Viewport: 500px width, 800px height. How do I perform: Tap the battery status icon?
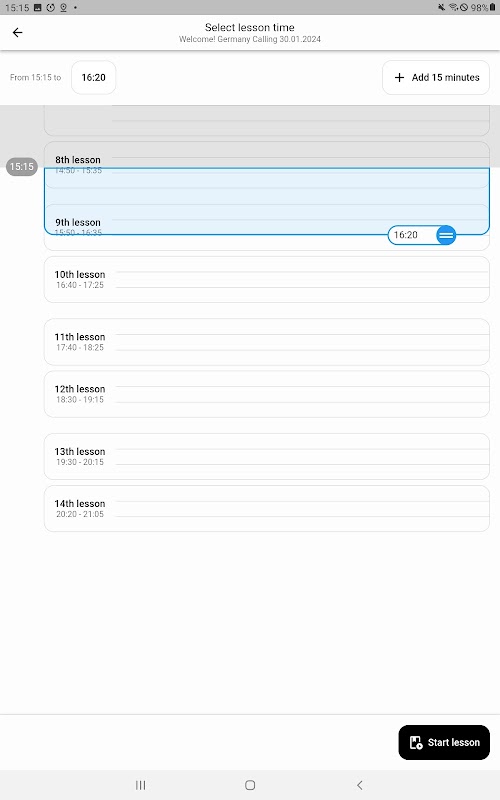pos(493,7)
